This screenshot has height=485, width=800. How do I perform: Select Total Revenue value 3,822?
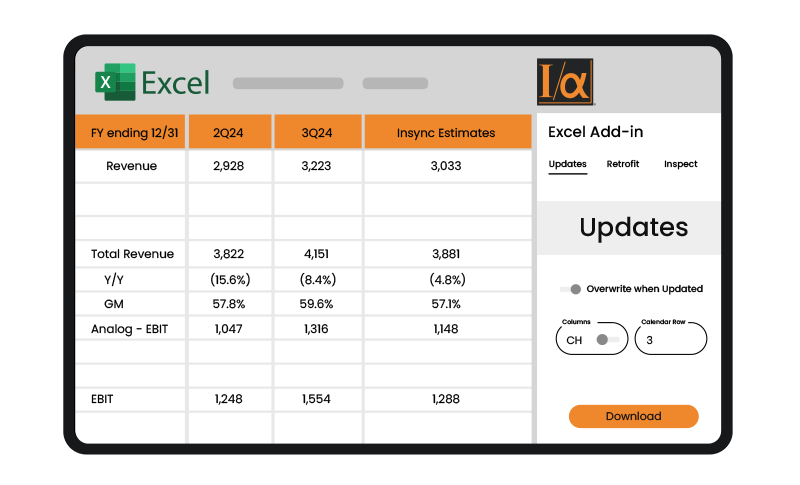point(229,254)
